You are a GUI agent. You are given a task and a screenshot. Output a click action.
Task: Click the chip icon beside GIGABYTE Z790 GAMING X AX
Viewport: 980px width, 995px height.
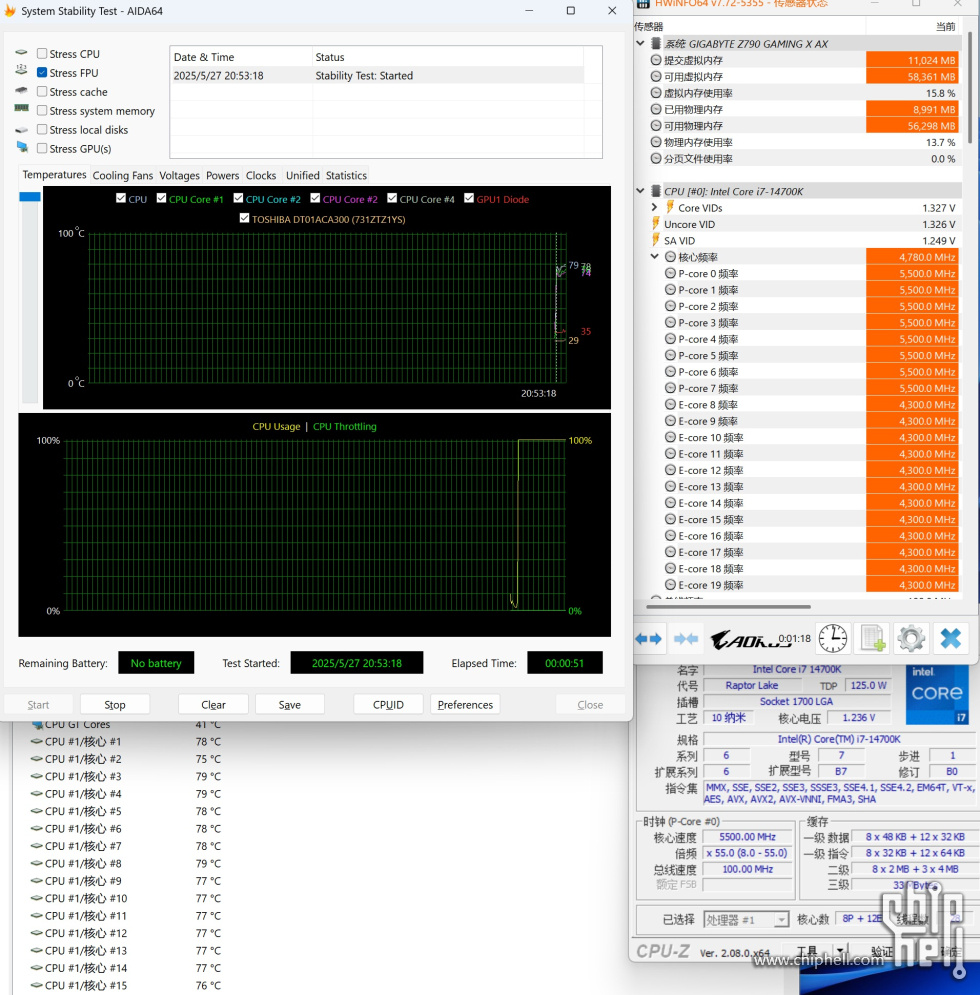tap(656, 44)
